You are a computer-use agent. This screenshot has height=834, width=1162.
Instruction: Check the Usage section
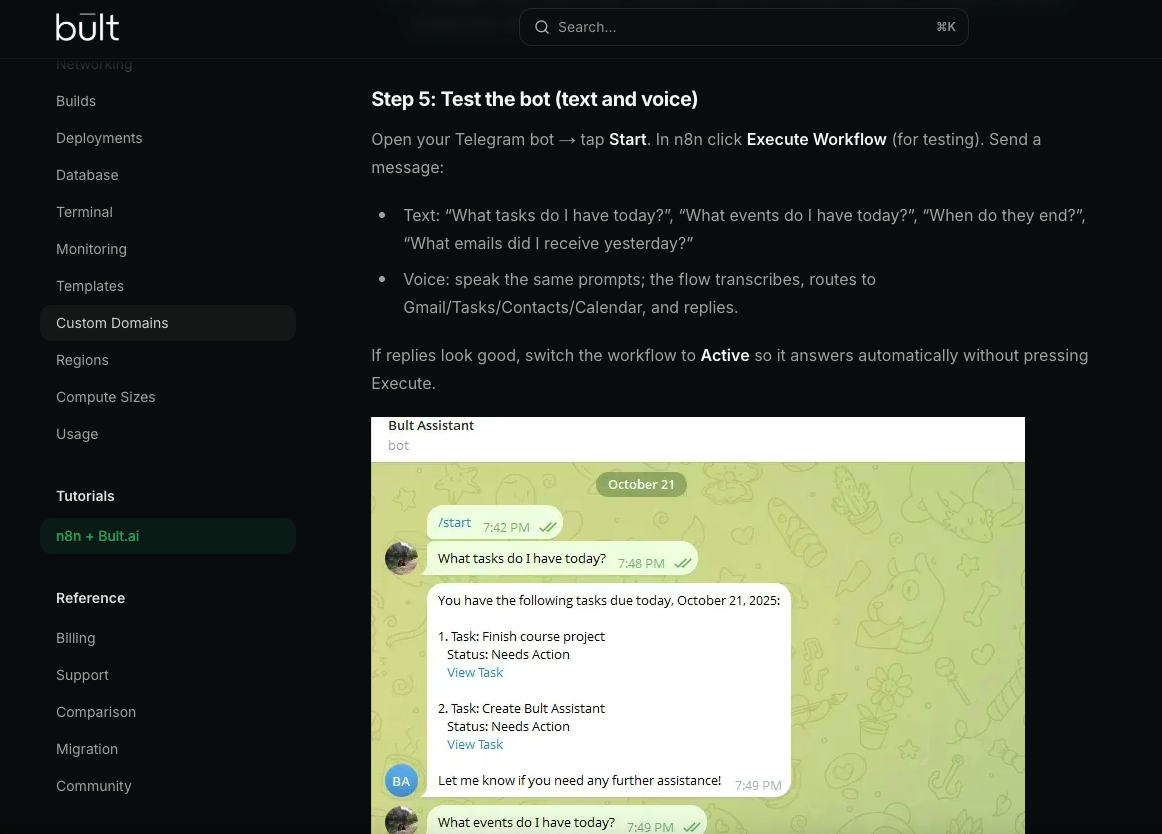click(77, 433)
